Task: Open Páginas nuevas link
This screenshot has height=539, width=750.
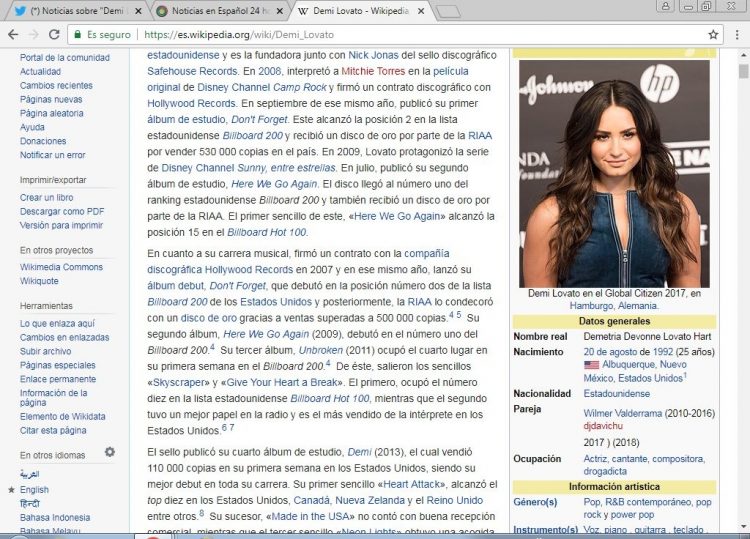Action: (51, 99)
